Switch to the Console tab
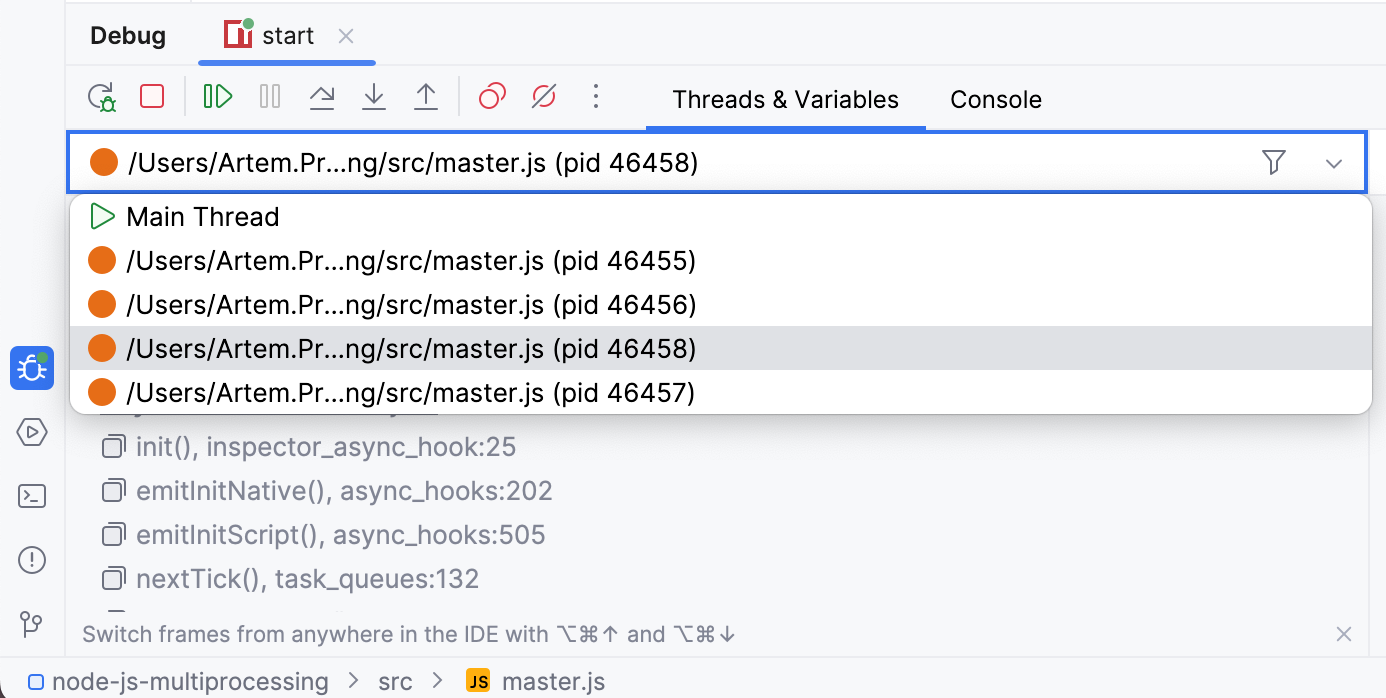Screen dimensions: 1386x698 [x=995, y=99]
